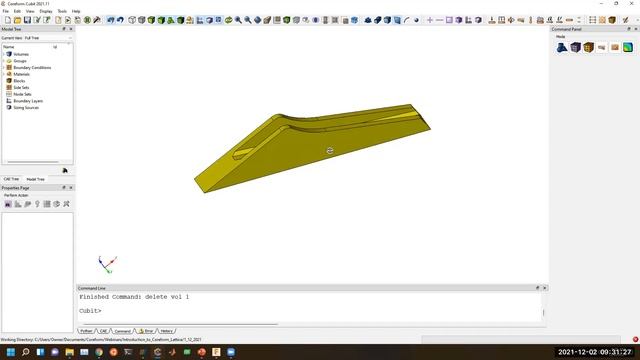
Task: Click the list icon in Perform Action row
Action: tap(47, 204)
